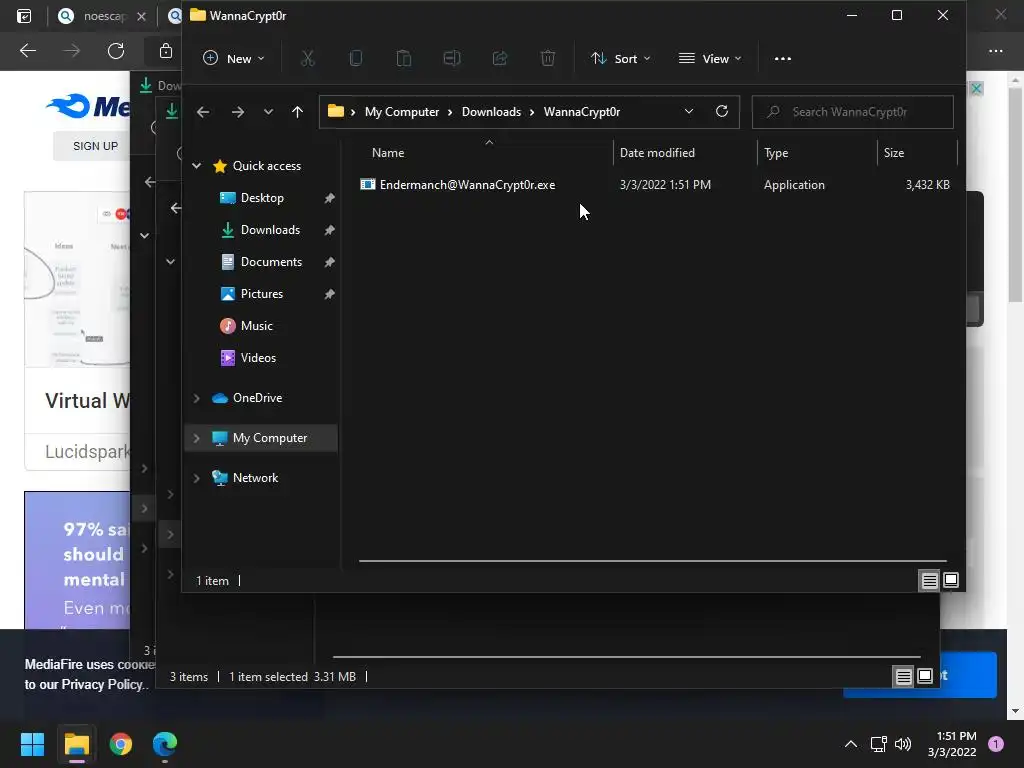Sort by Type column header
This screenshot has width=1024, height=768.
tap(776, 153)
